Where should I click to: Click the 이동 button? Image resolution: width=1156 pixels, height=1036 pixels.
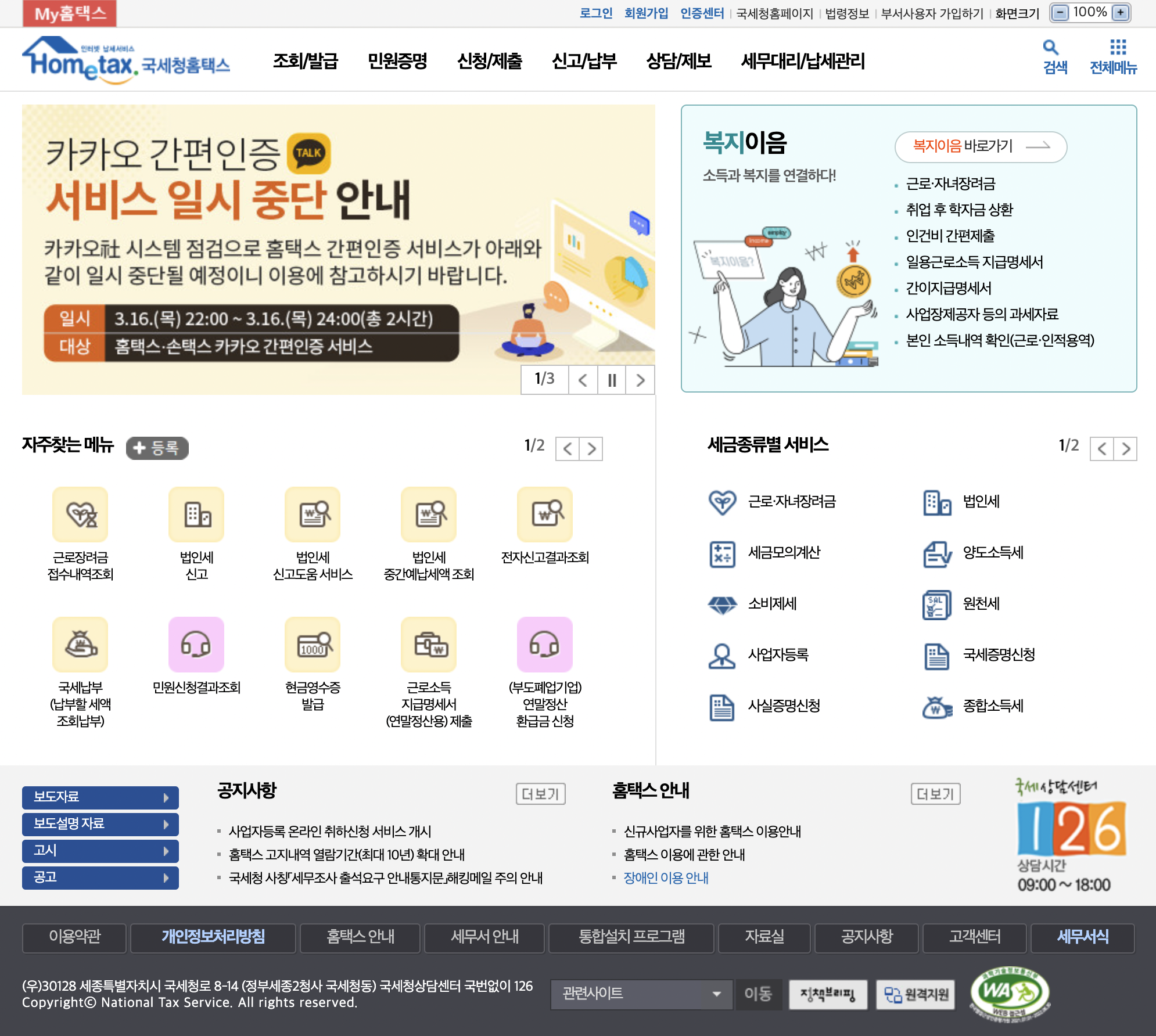(x=759, y=994)
